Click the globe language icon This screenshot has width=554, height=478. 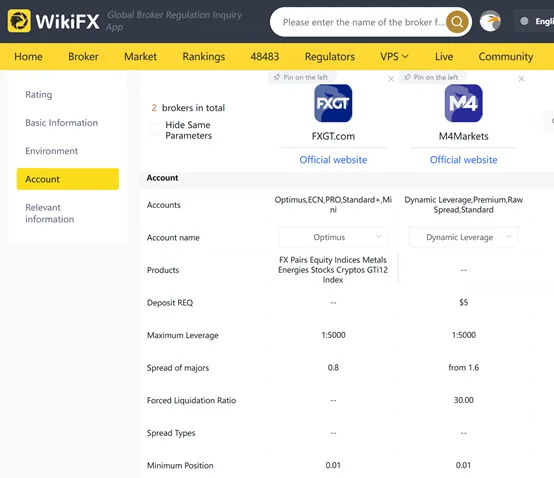(524, 21)
